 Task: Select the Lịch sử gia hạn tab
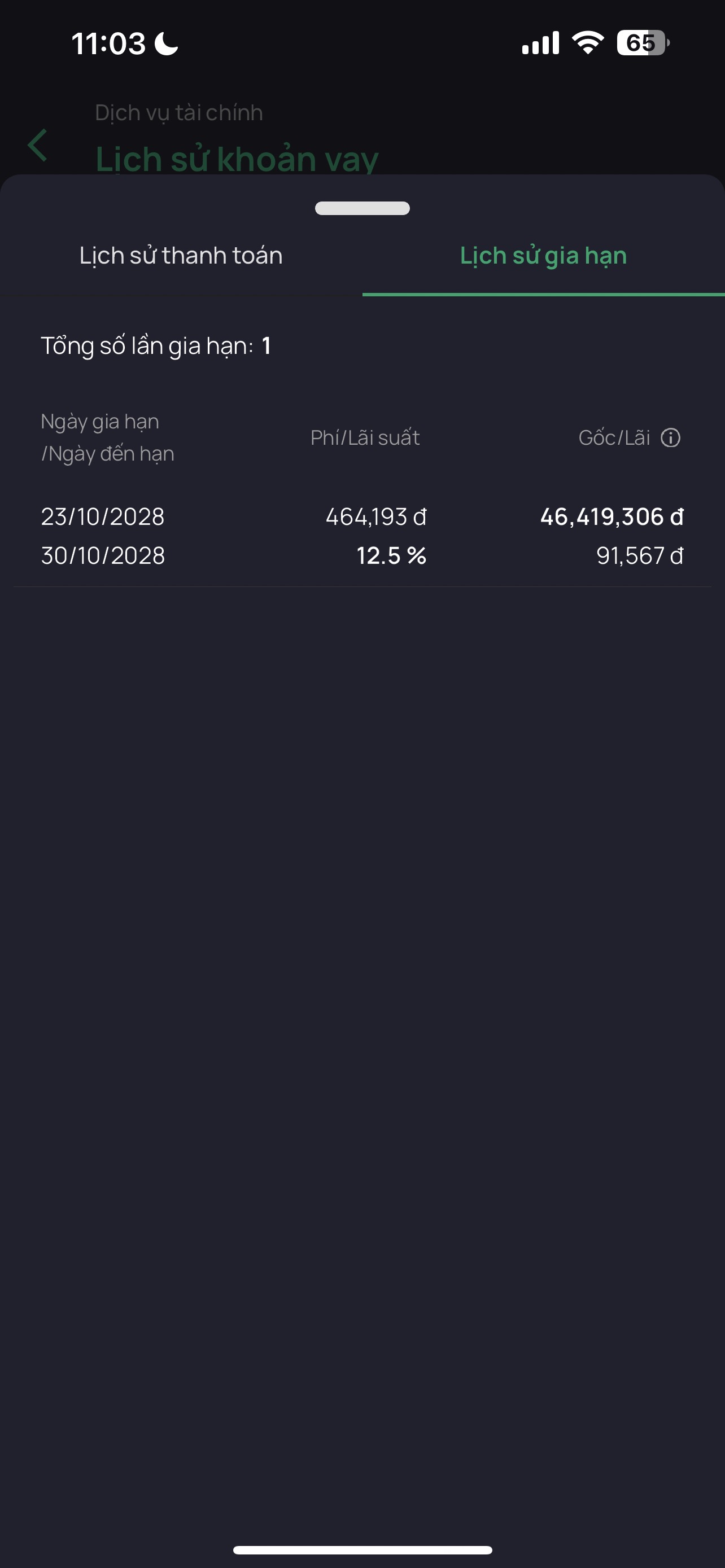(543, 256)
